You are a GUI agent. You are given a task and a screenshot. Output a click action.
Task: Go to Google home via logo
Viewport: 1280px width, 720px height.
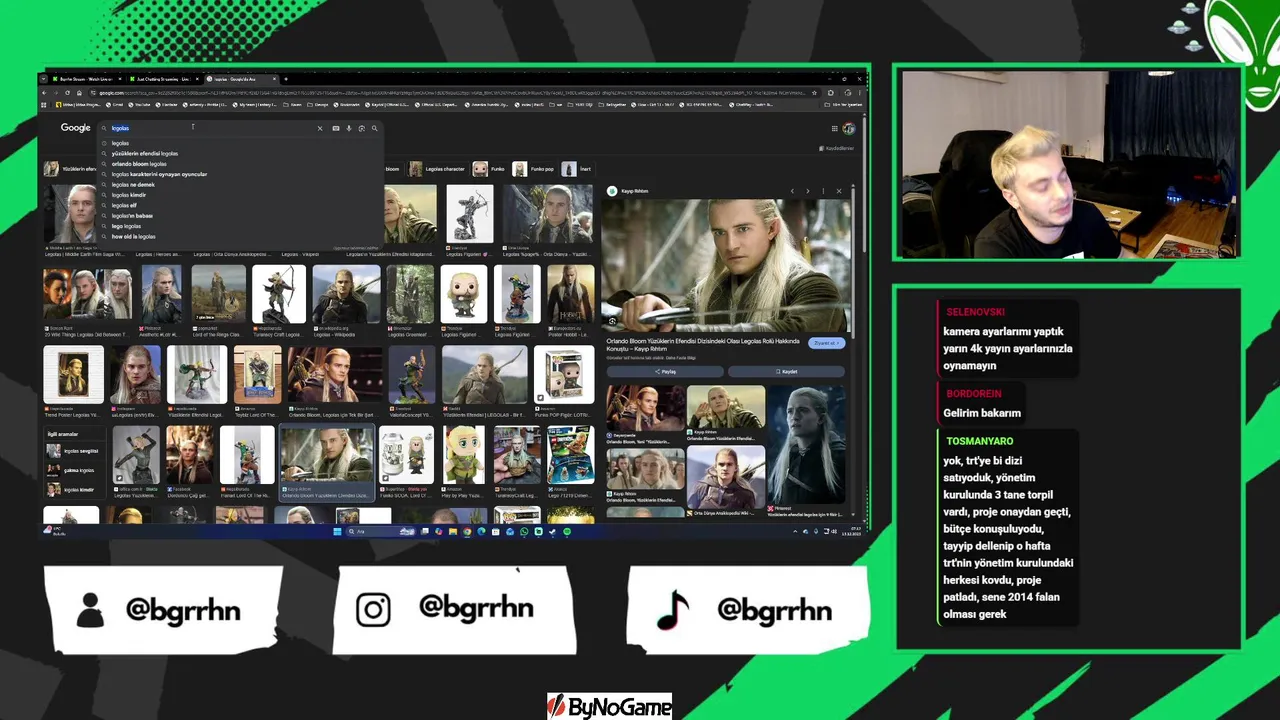75,128
